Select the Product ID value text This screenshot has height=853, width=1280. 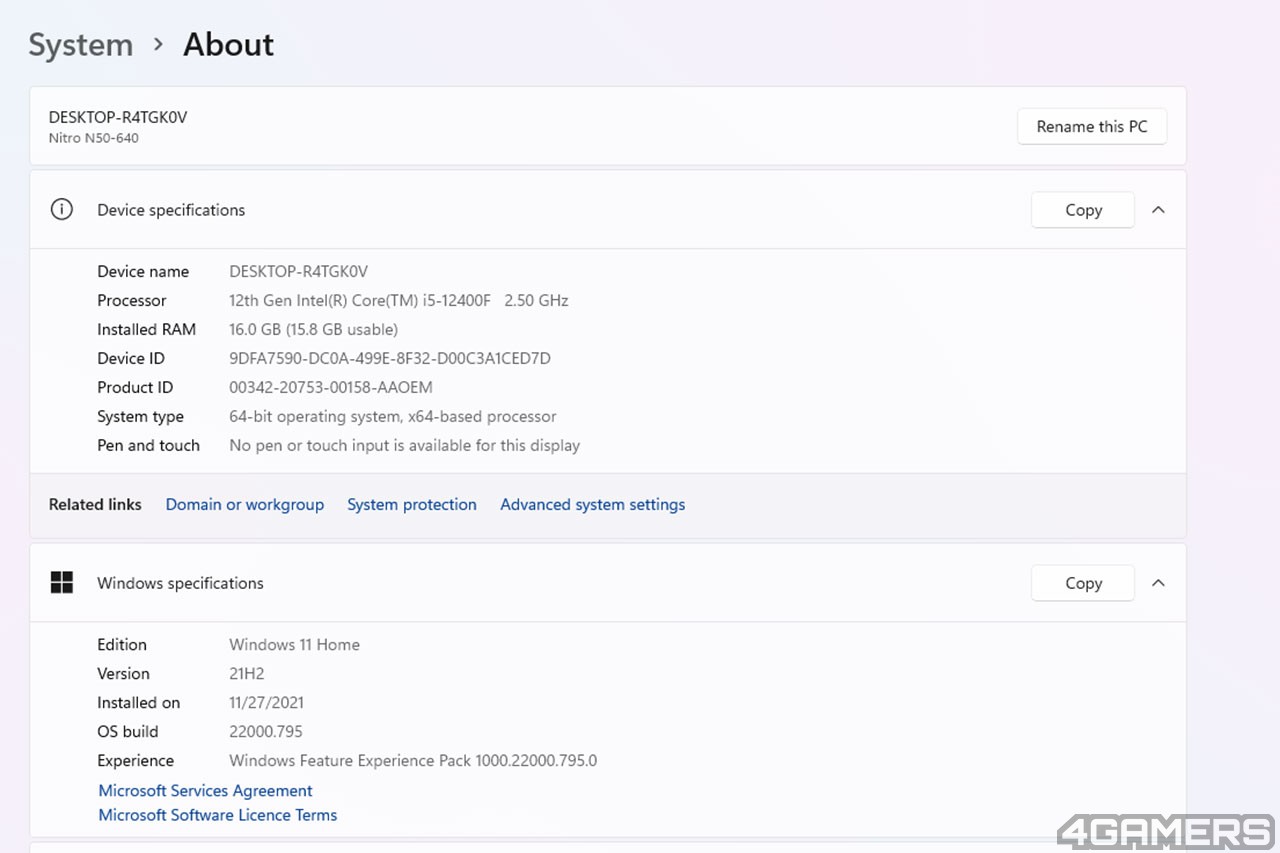coord(331,388)
